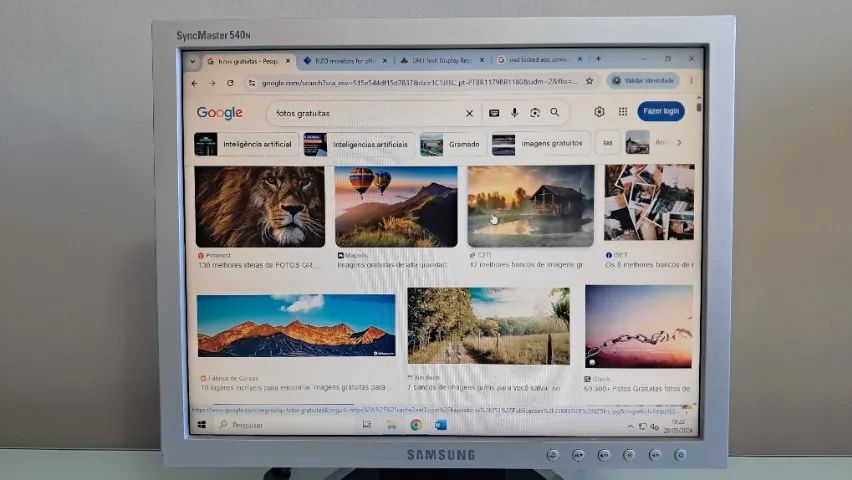
Task: Open the orange mountain range thumbnail
Action: 296,326
